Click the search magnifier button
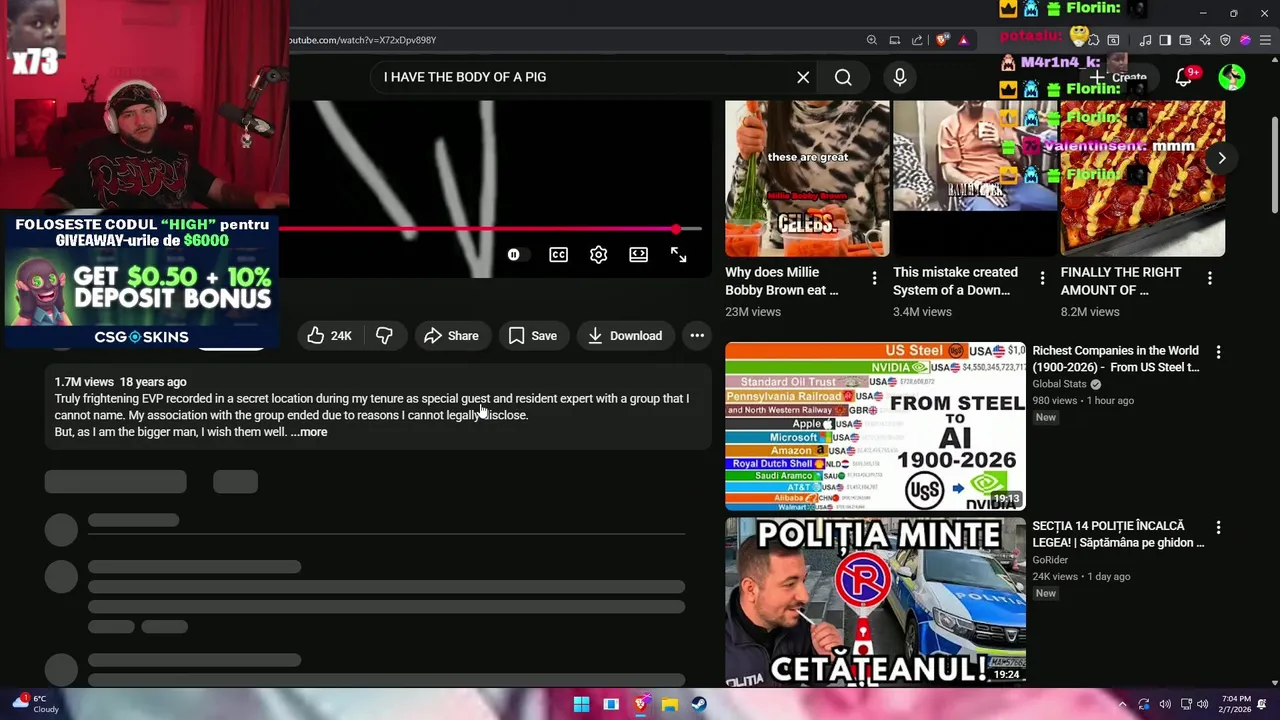 tap(843, 77)
